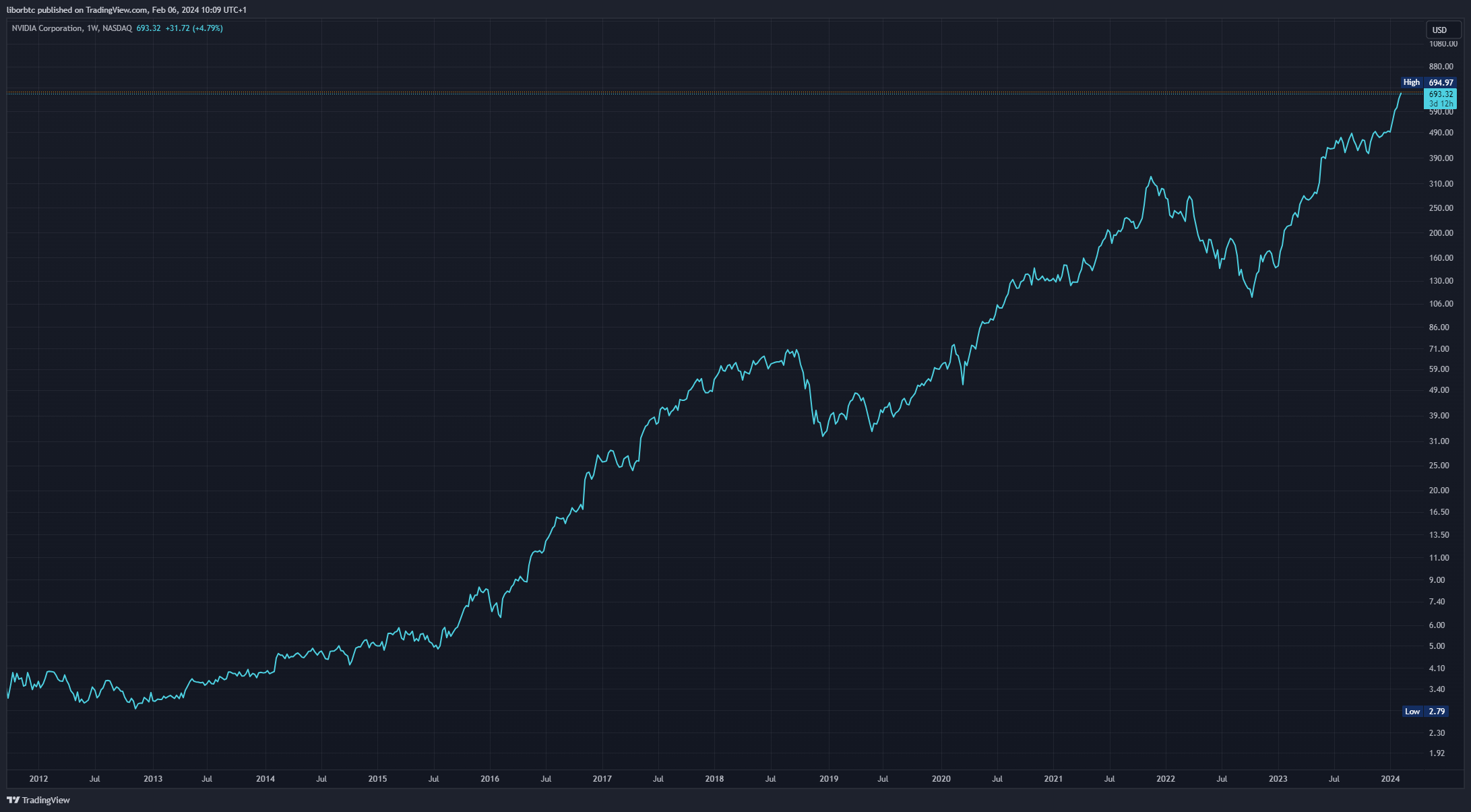The width and height of the screenshot is (1471, 812).
Task: Click the 9.00 price axis label
Action: coord(1437,580)
